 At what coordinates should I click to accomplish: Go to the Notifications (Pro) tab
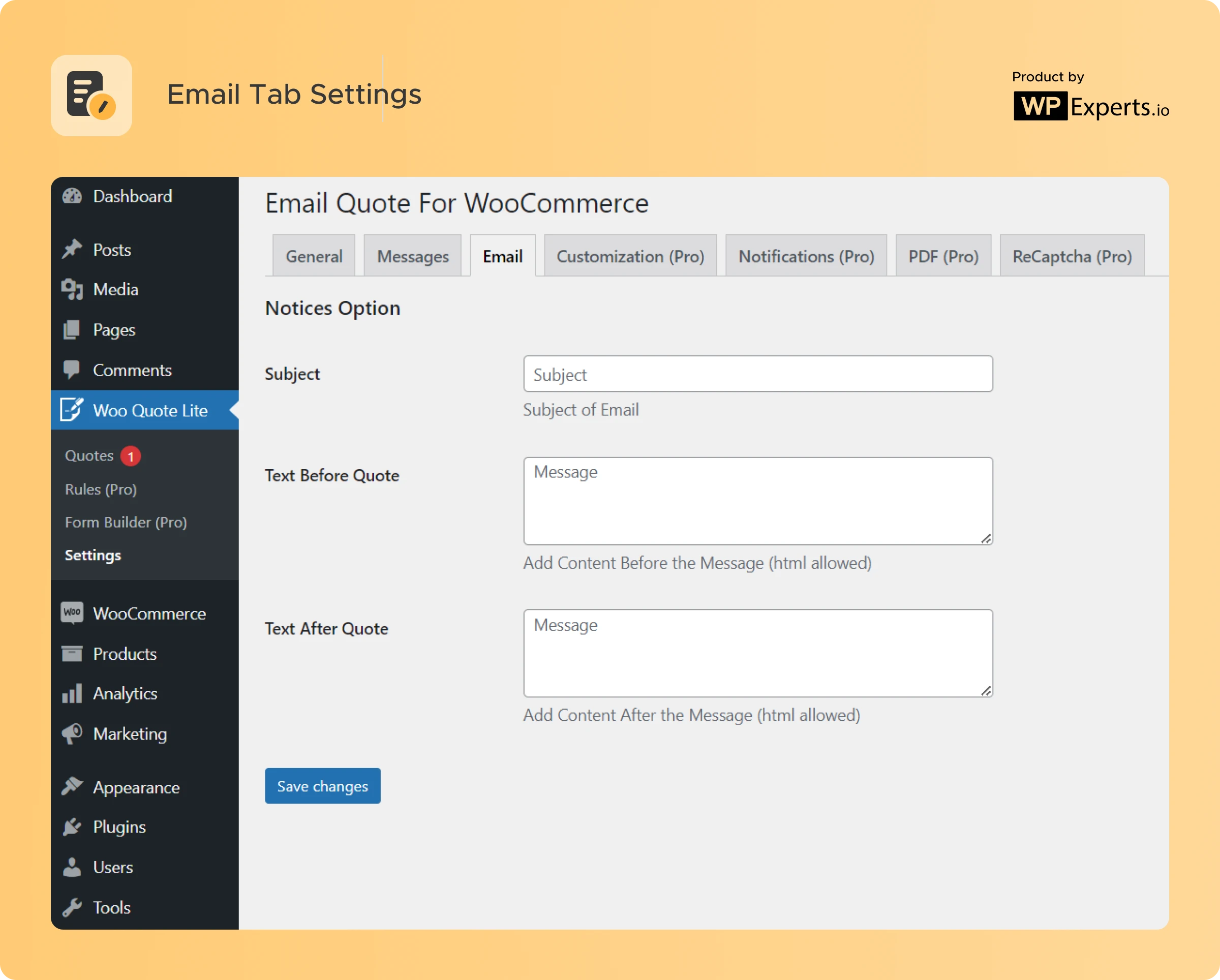[x=806, y=256]
